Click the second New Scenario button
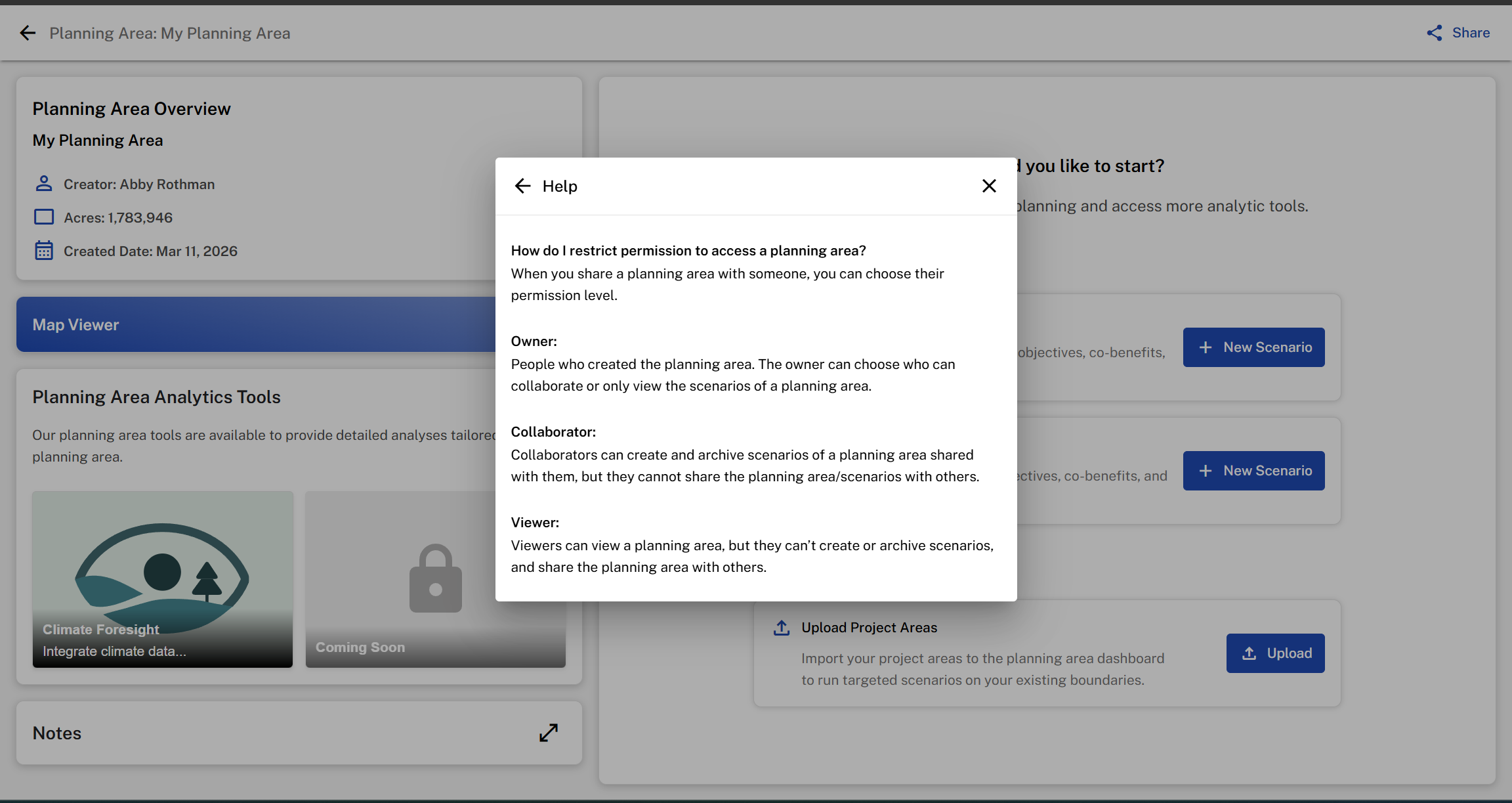 [x=1253, y=471]
